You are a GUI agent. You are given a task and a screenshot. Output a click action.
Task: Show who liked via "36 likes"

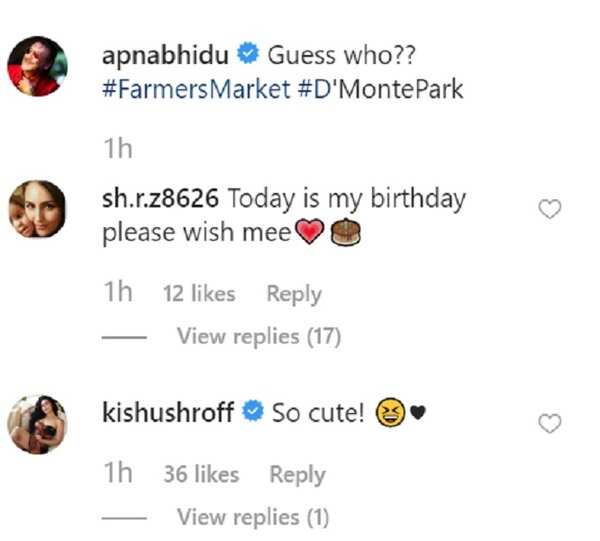pyautogui.click(x=201, y=475)
